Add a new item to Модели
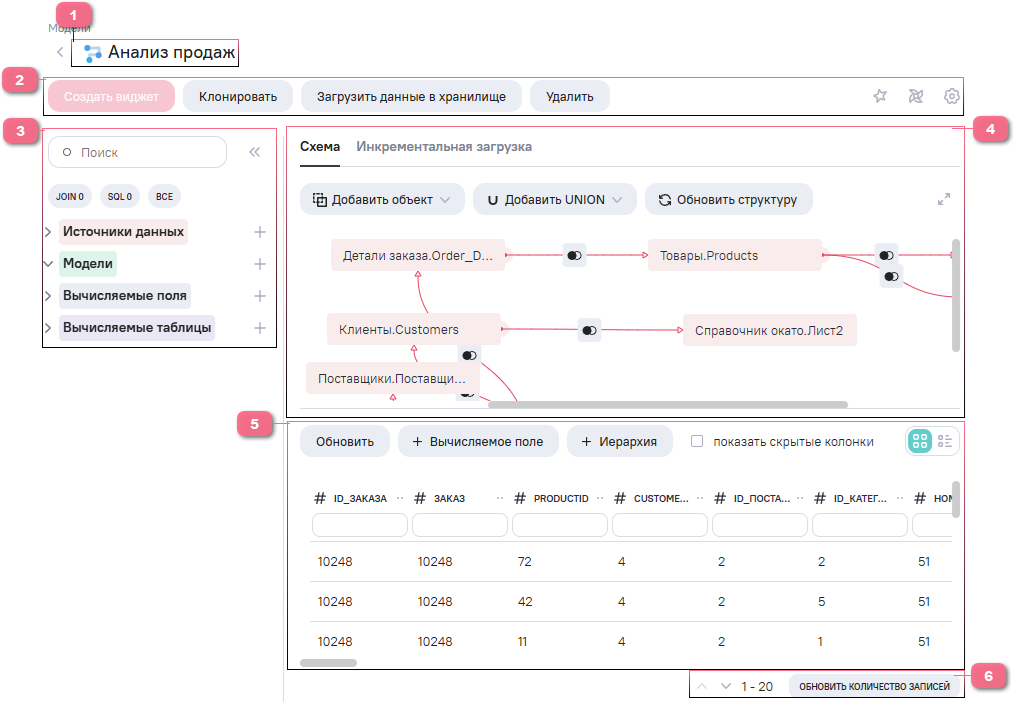The width and height of the screenshot is (1014, 702). (259, 264)
